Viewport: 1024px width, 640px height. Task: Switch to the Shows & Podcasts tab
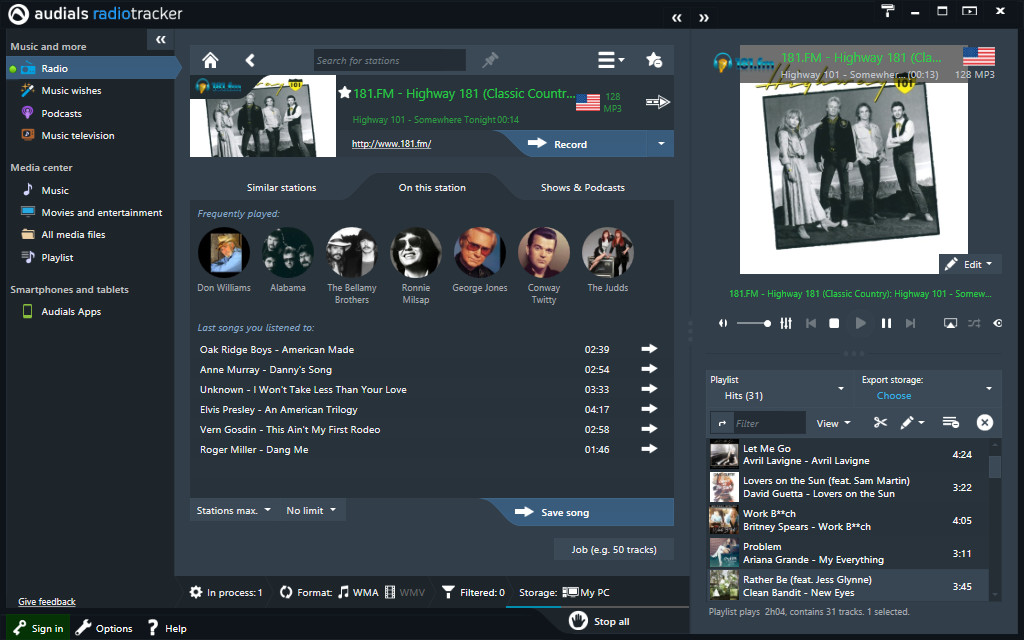[x=583, y=187]
